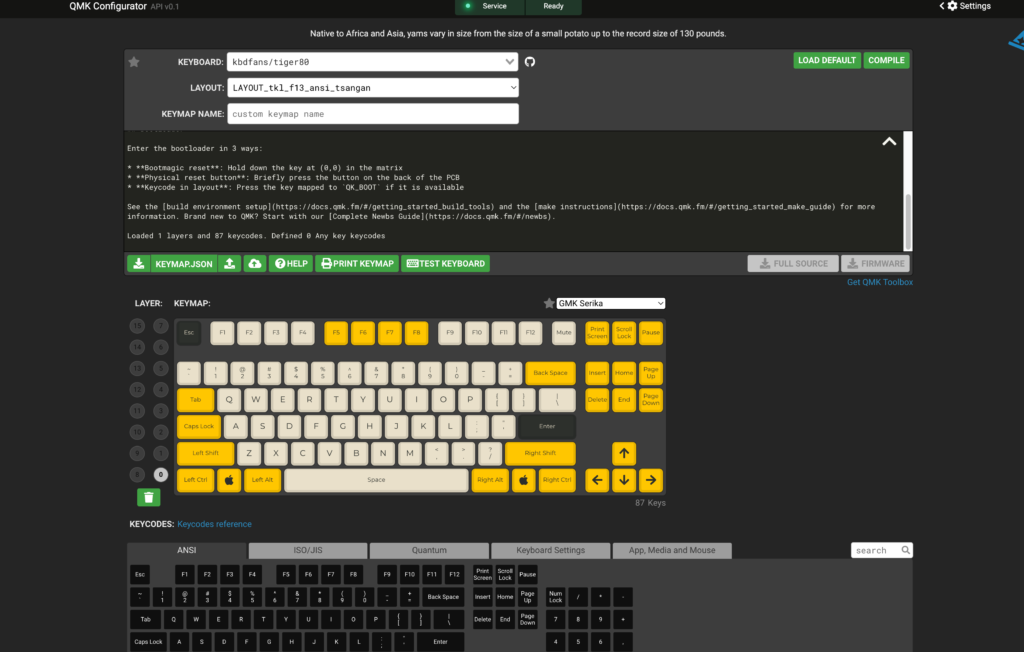Delete the layer with the trash icon

(x=149, y=498)
